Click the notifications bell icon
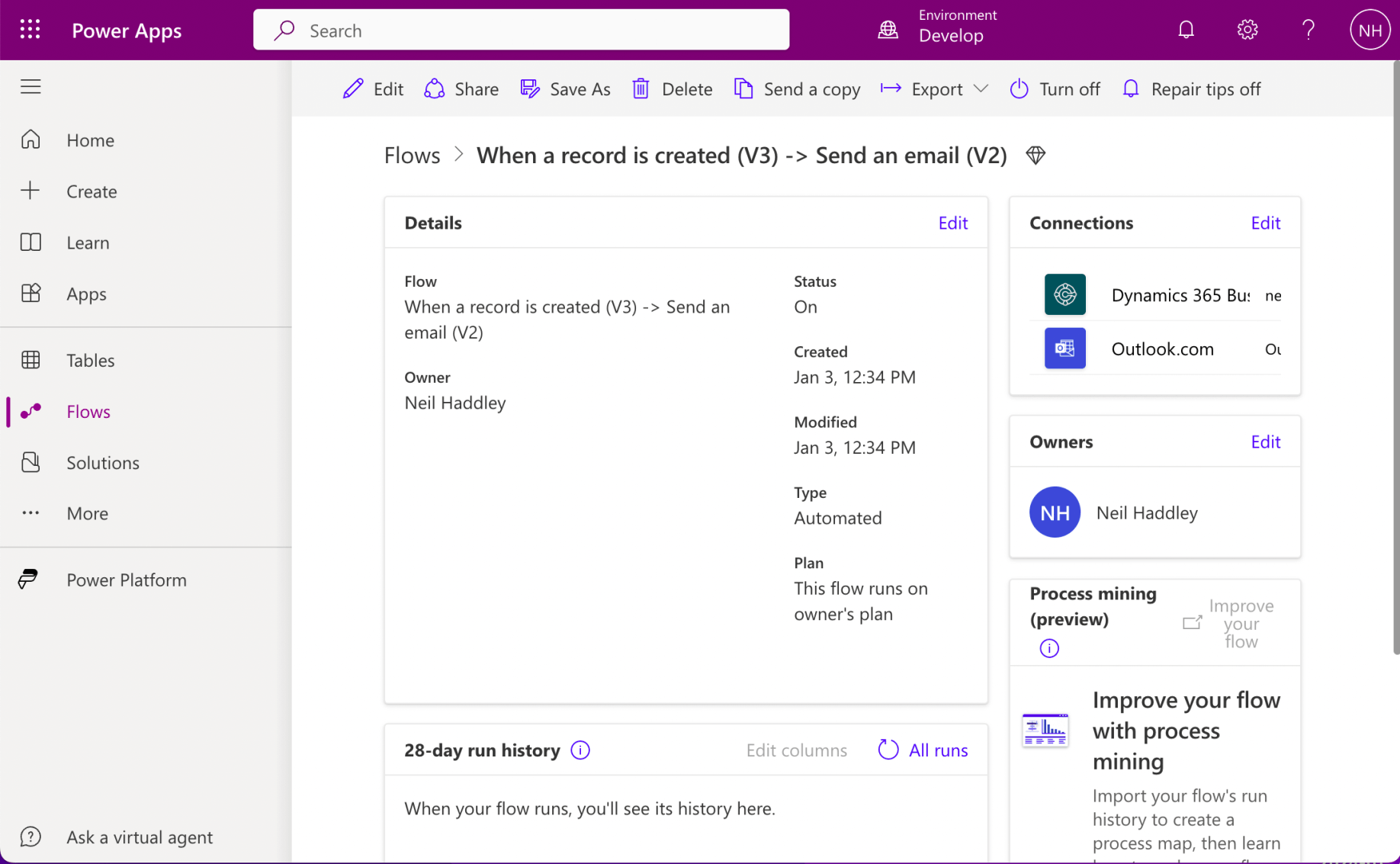 point(1186,30)
